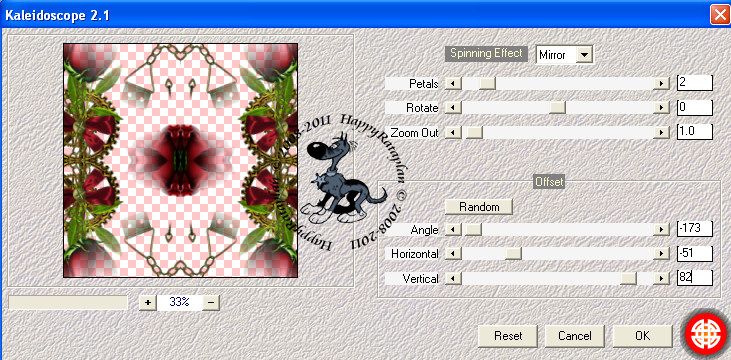
Task: Click the Rotate value field
Action: 695,107
